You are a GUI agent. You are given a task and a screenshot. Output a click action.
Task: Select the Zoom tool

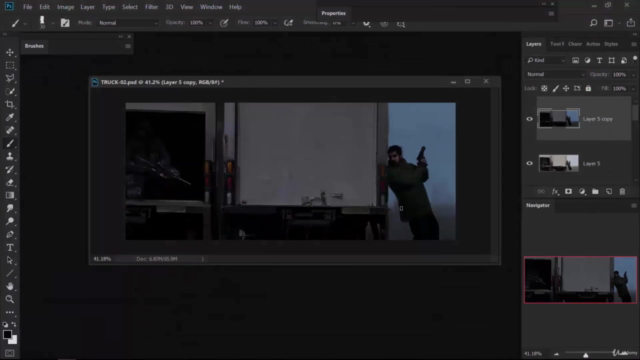(x=10, y=300)
